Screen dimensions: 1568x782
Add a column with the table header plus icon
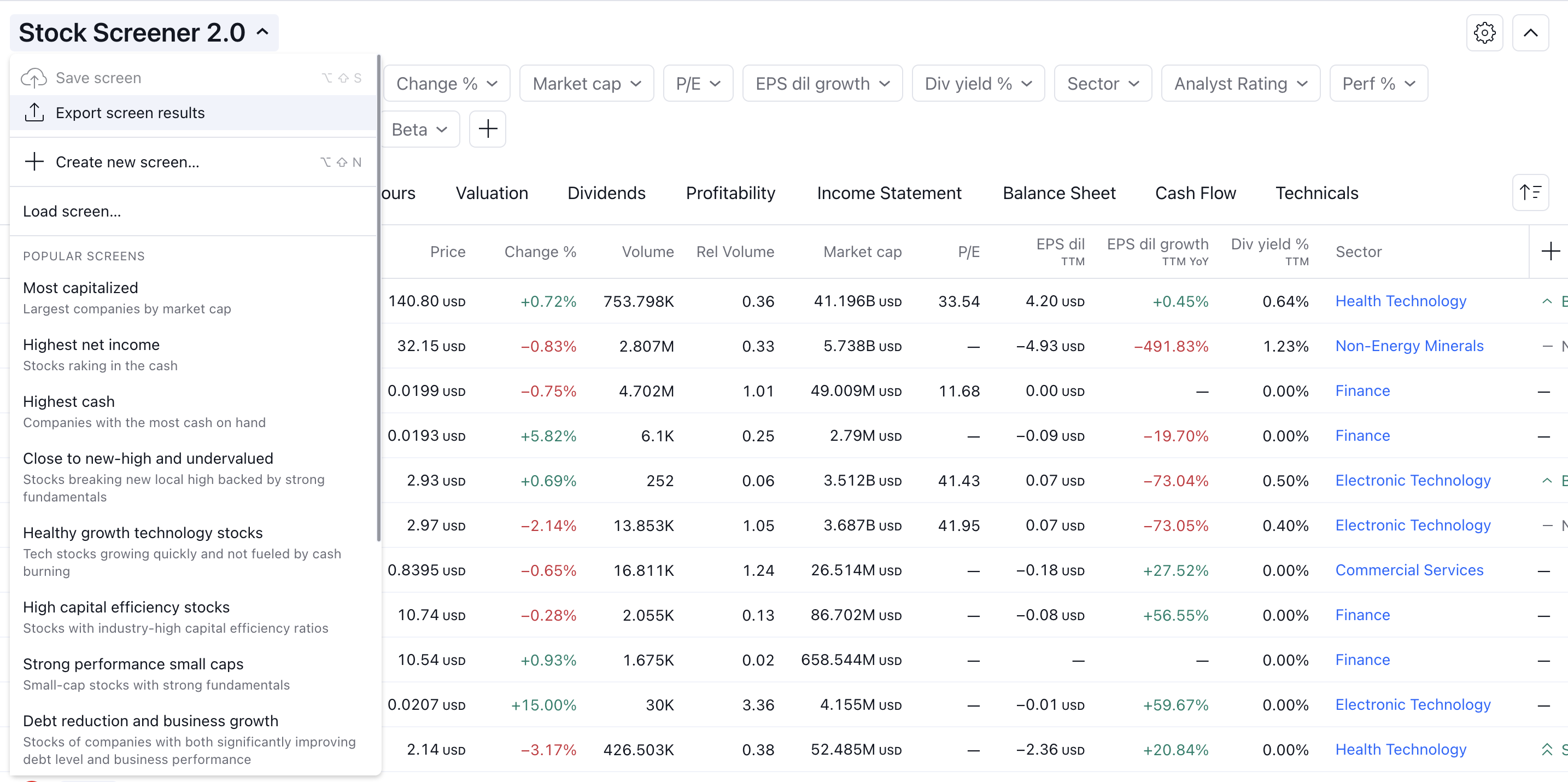1551,252
